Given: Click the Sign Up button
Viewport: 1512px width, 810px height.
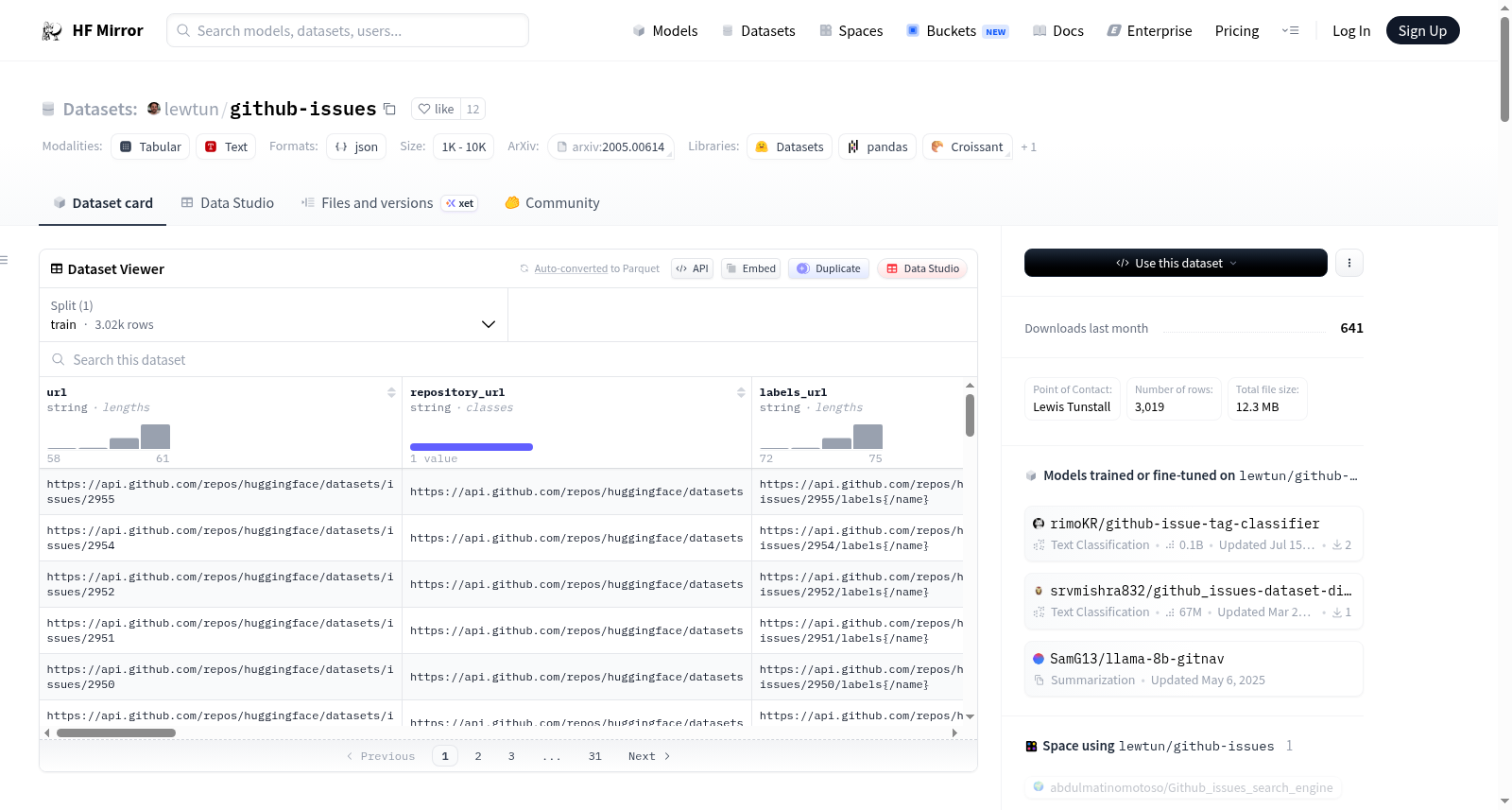Looking at the screenshot, I should click(1423, 31).
